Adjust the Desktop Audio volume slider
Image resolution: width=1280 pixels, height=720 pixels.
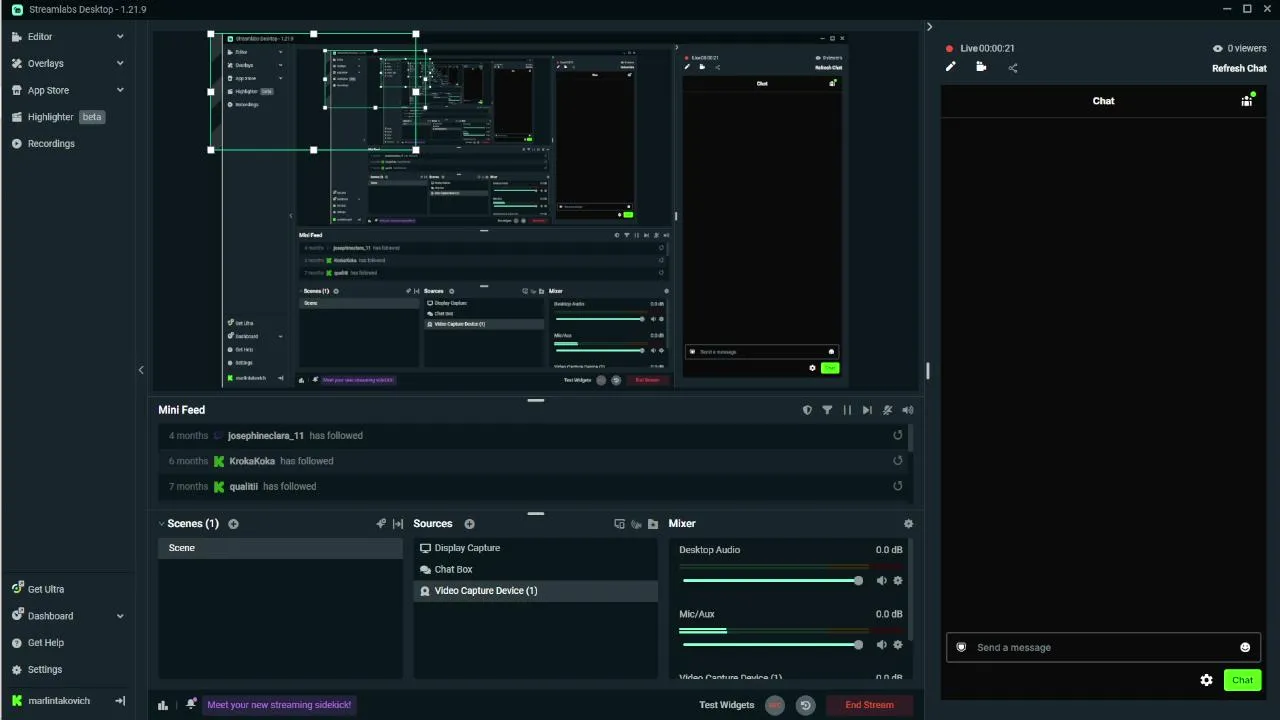771,581
